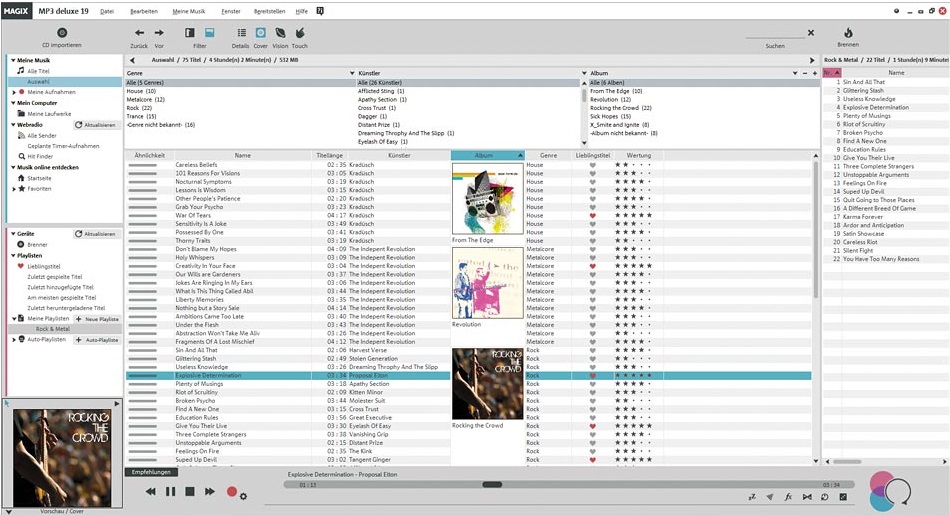Switch to the Details list view
Screen dimensions: 950x515
pos(241,33)
